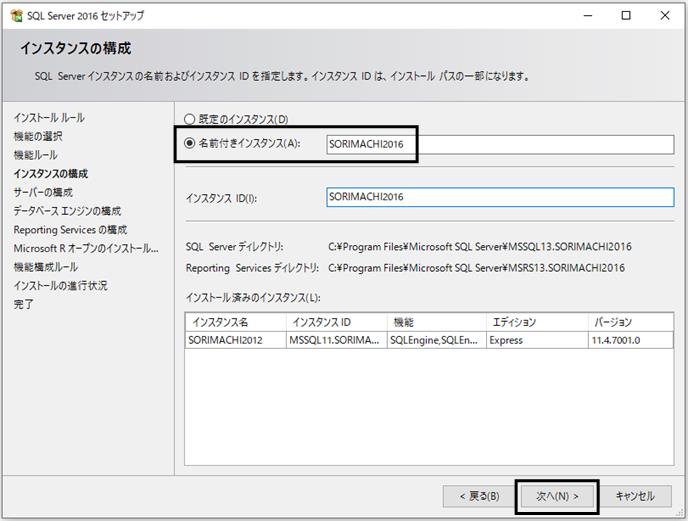688x521 pixels.
Task: Proceed with the 次へ(N) button
Action: (x=557, y=496)
